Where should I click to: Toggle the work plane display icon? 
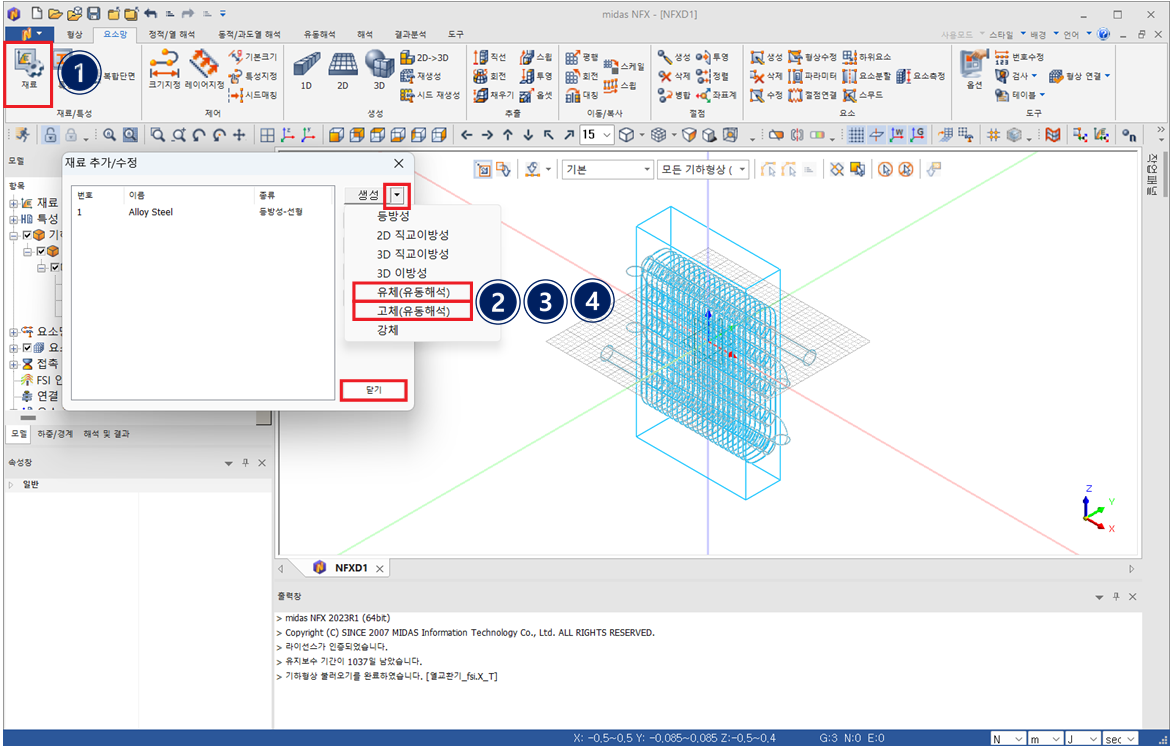[877, 135]
